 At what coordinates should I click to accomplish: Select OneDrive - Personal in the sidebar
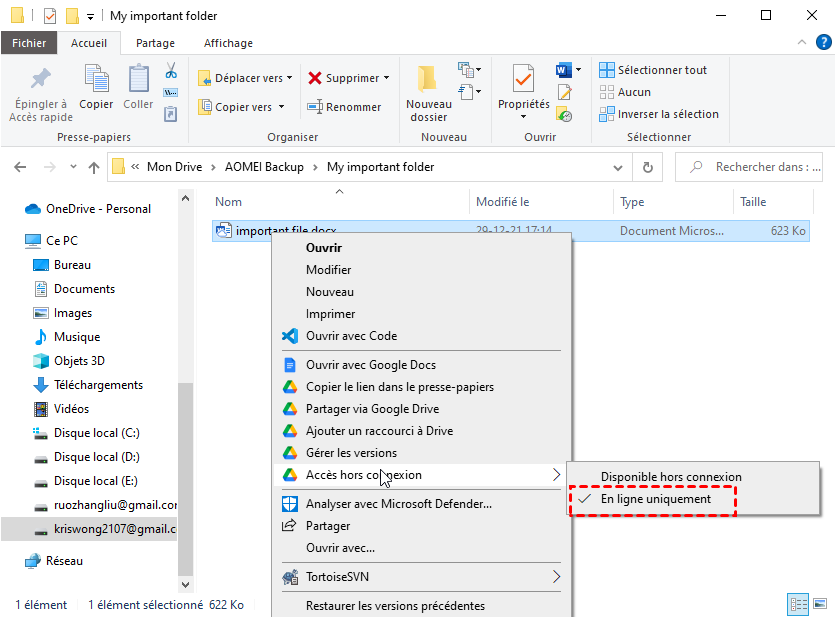tap(88, 209)
